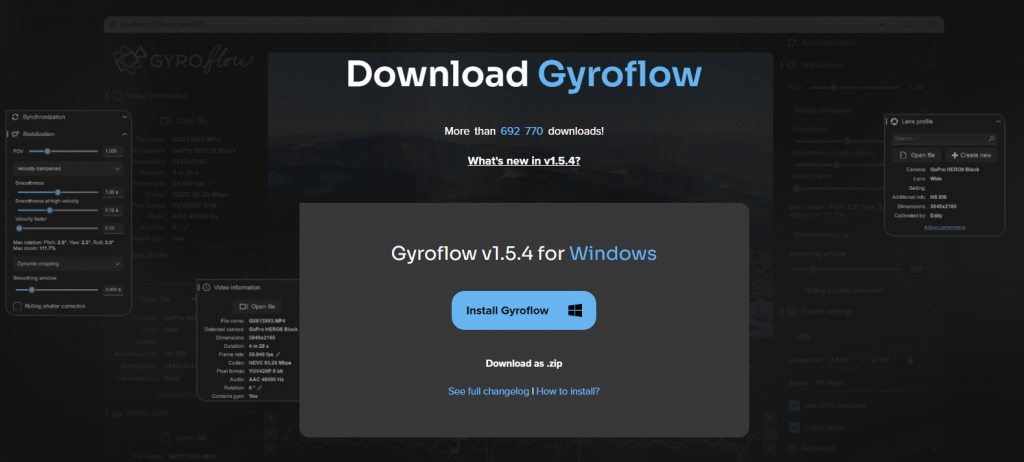Click Calibrated by value Eddy in floating Lens profile panel
The image size is (1024, 462).
(x=937, y=216)
